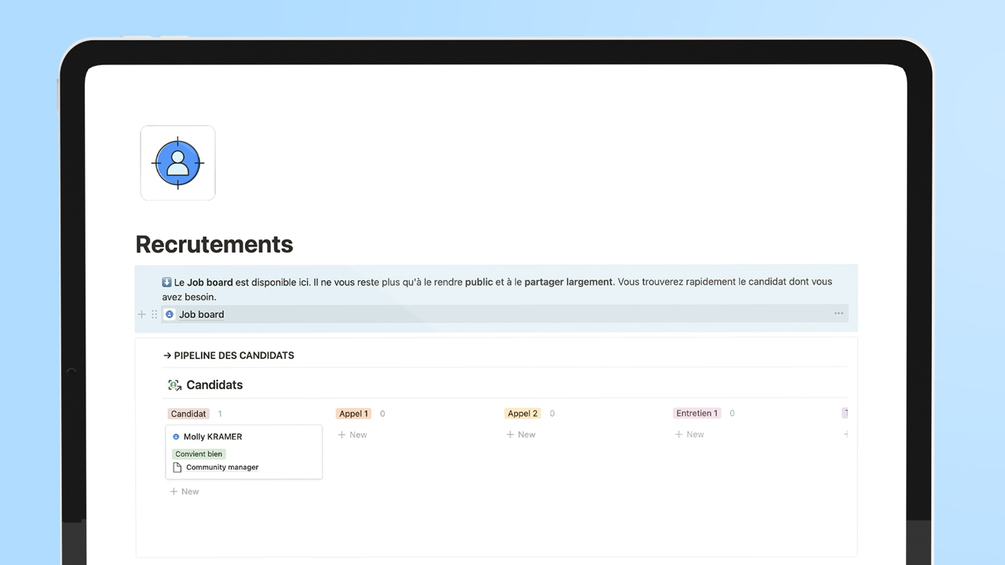Screen dimensions: 1005x565
Task: Select the Entretien 1 column label
Action: tap(697, 413)
